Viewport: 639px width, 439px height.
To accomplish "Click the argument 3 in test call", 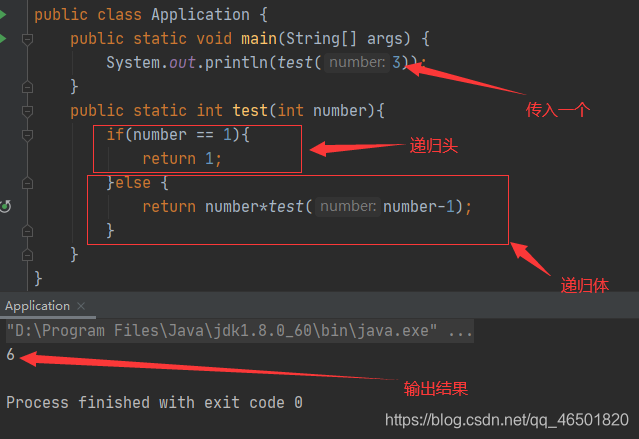I will tap(396, 62).
